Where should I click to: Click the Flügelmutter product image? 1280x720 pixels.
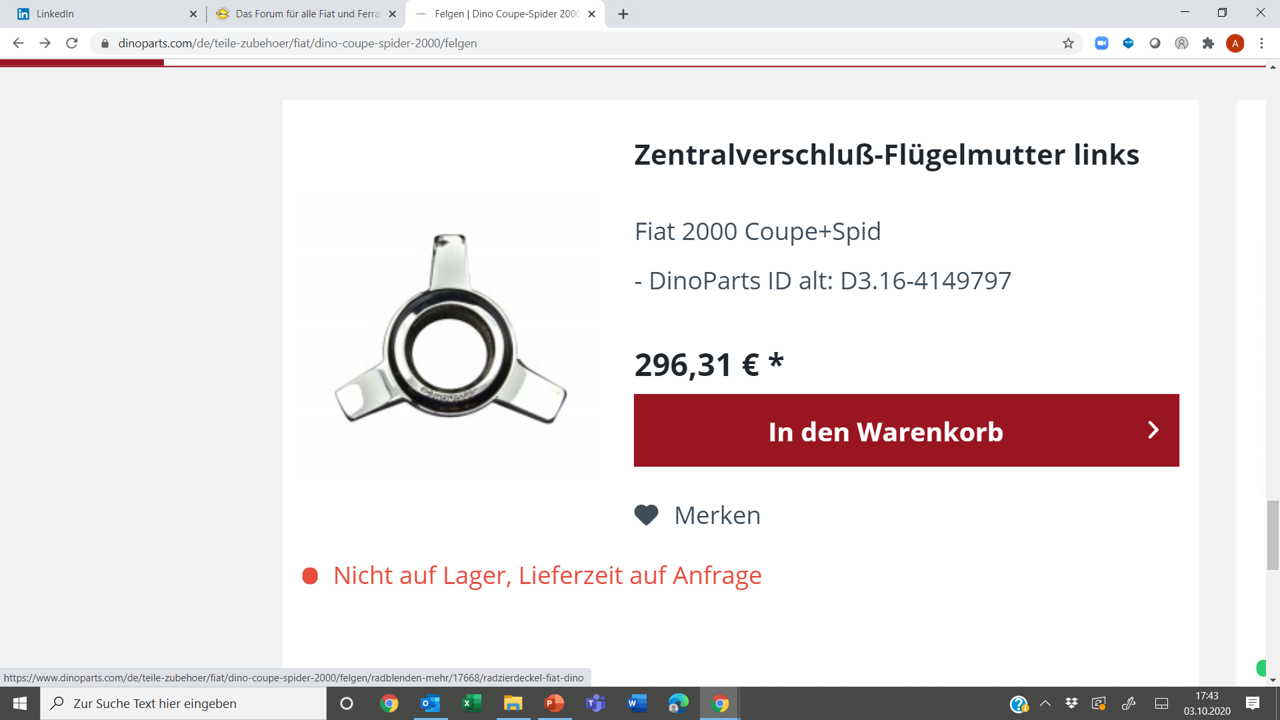click(451, 329)
